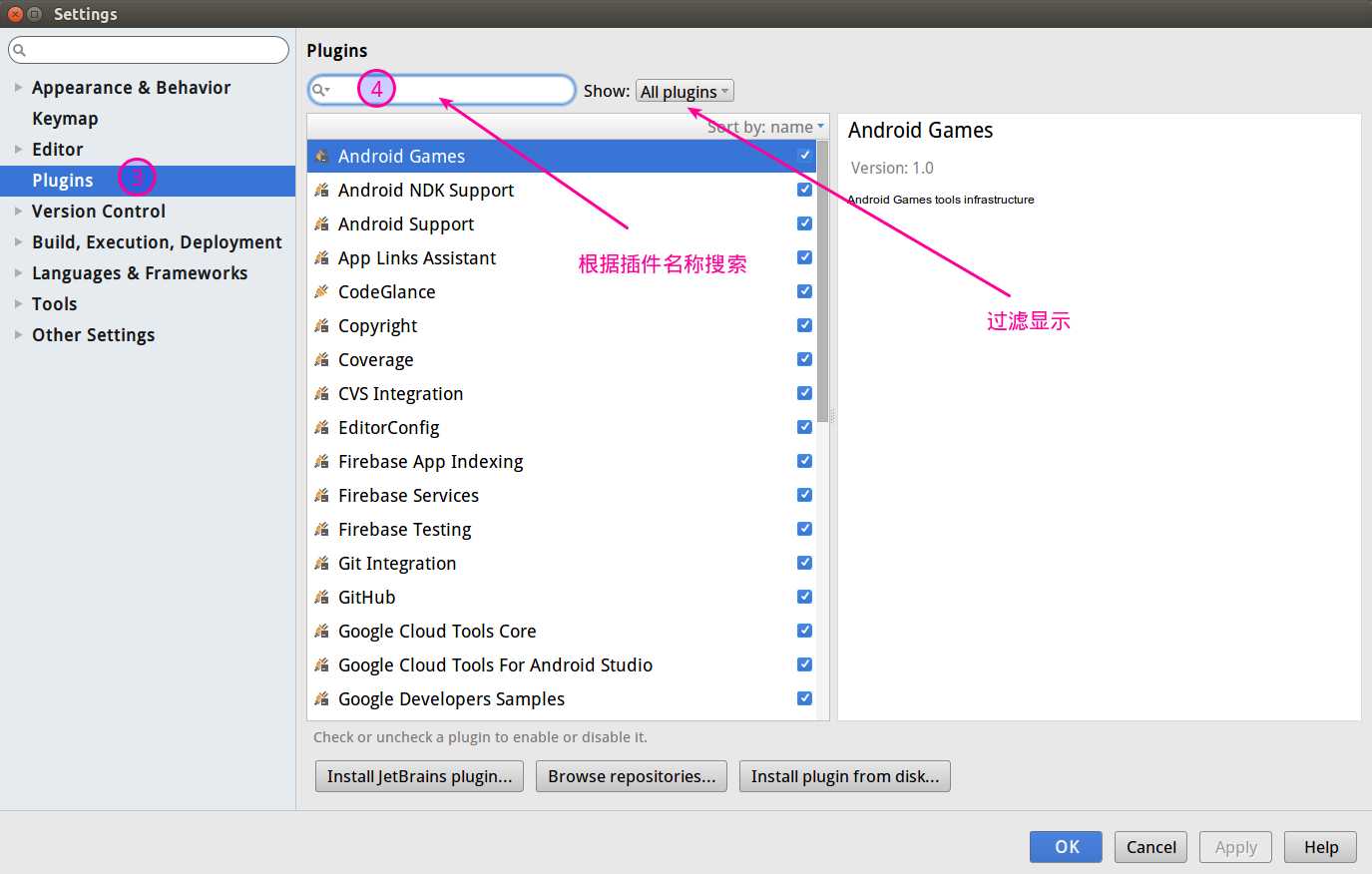This screenshot has width=1372, height=874.
Task: Click the EditorConfig plugin icon
Action: click(321, 427)
